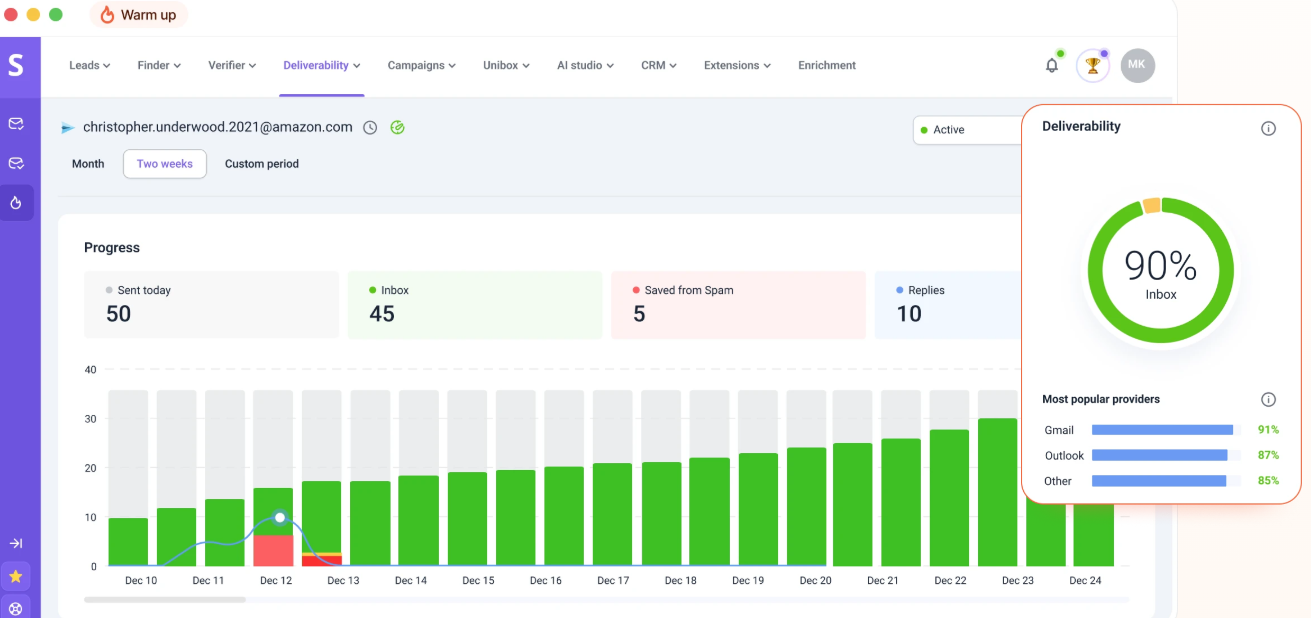
Task: Select the flame warm-up sidebar icon
Action: pos(16,202)
